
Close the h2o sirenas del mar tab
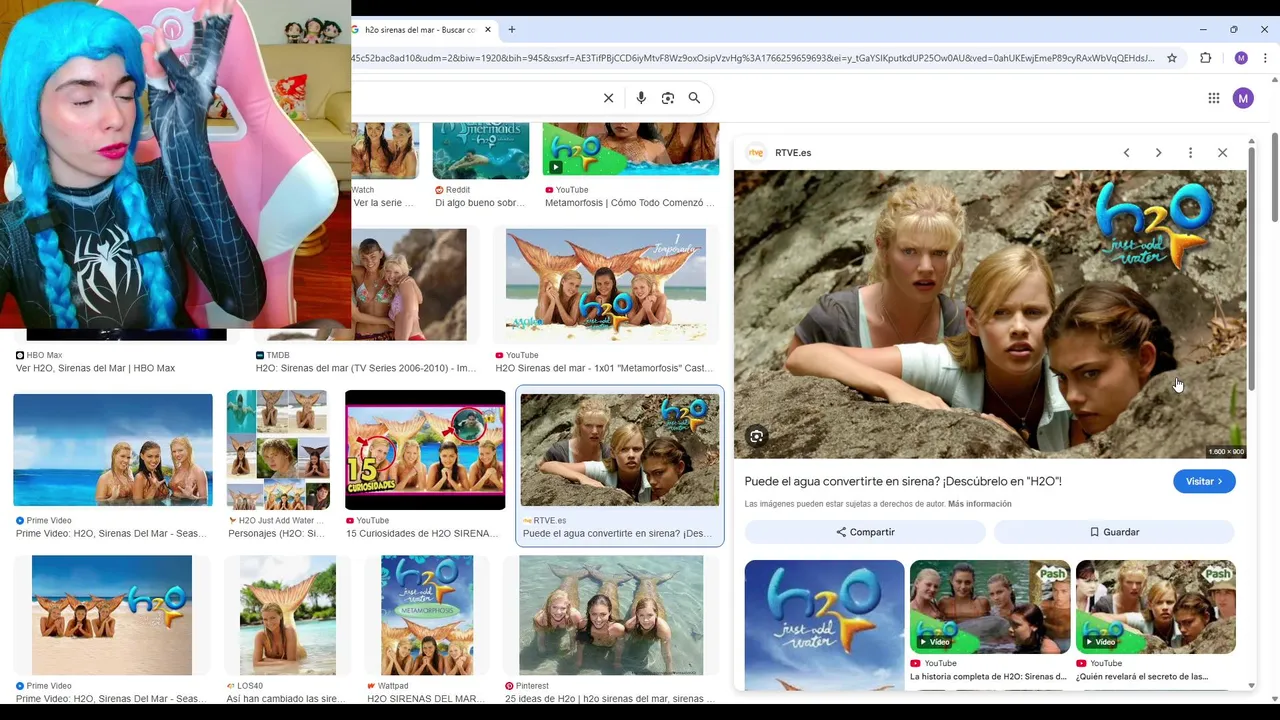pyautogui.click(x=488, y=30)
